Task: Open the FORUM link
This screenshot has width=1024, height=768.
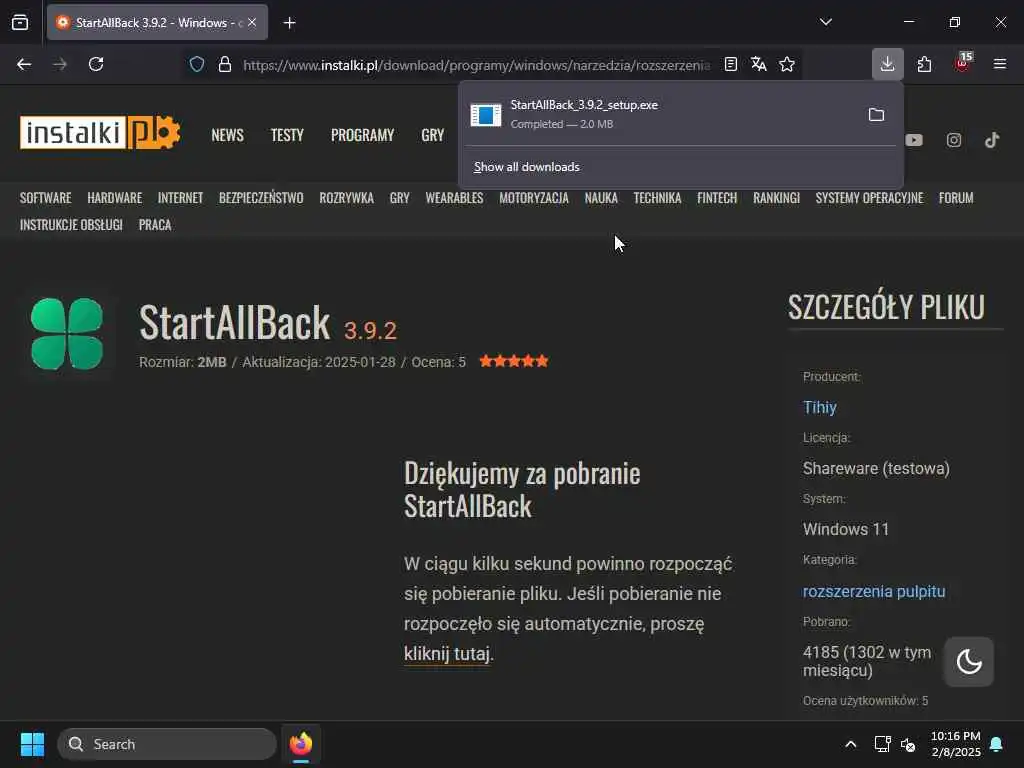Action: [956, 198]
